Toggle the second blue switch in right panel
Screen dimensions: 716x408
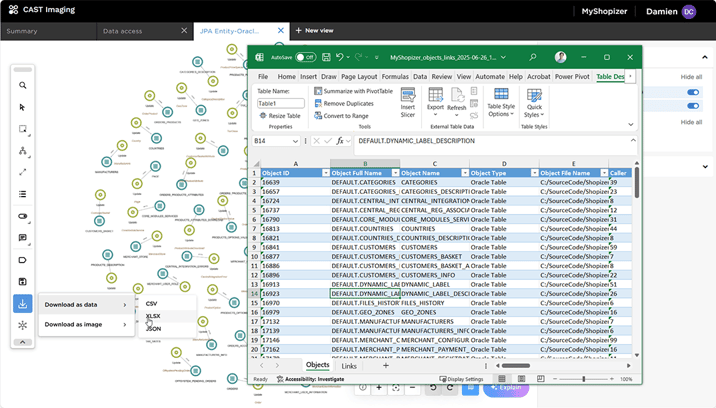coord(693,106)
